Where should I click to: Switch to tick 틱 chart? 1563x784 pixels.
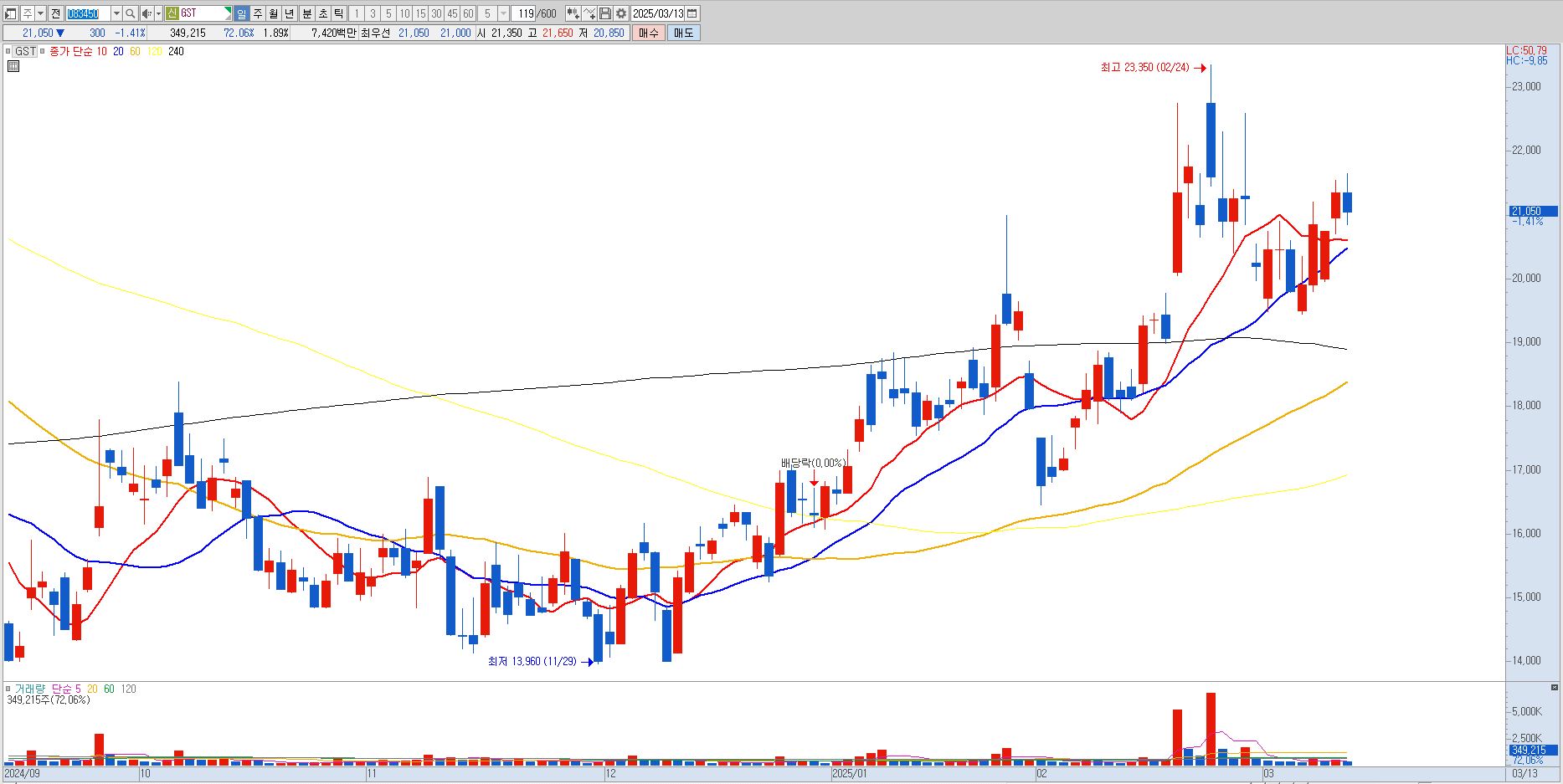point(338,13)
